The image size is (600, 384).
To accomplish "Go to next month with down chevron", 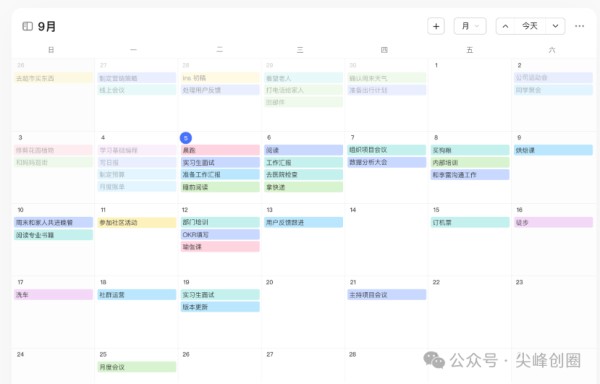I will coord(555,26).
